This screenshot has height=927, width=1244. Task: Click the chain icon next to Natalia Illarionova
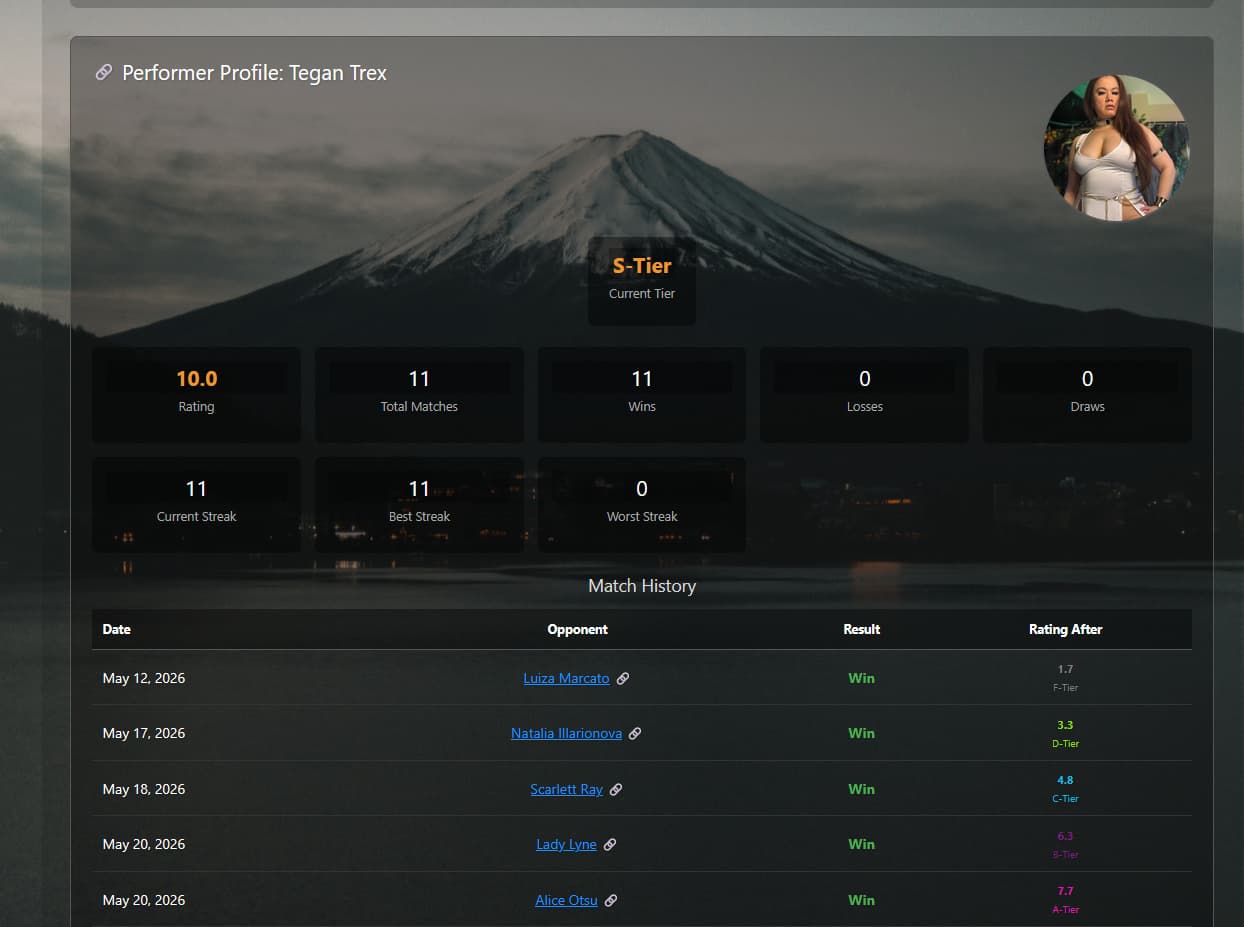tap(635, 733)
